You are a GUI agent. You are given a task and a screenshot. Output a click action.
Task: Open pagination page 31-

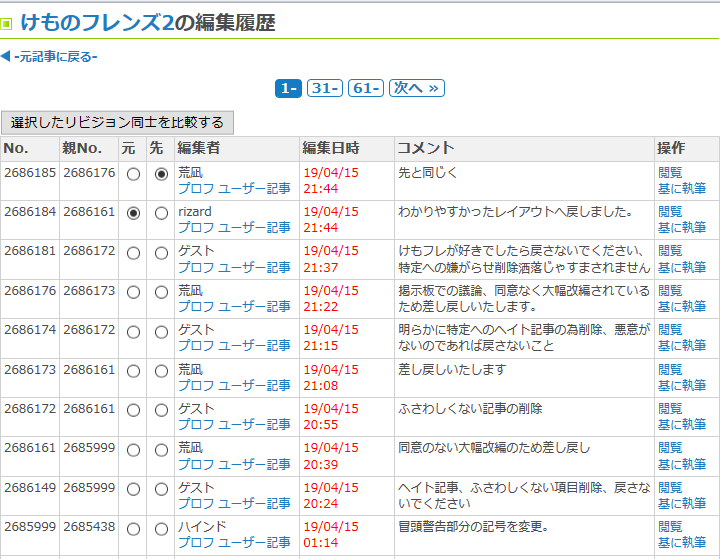(x=325, y=88)
